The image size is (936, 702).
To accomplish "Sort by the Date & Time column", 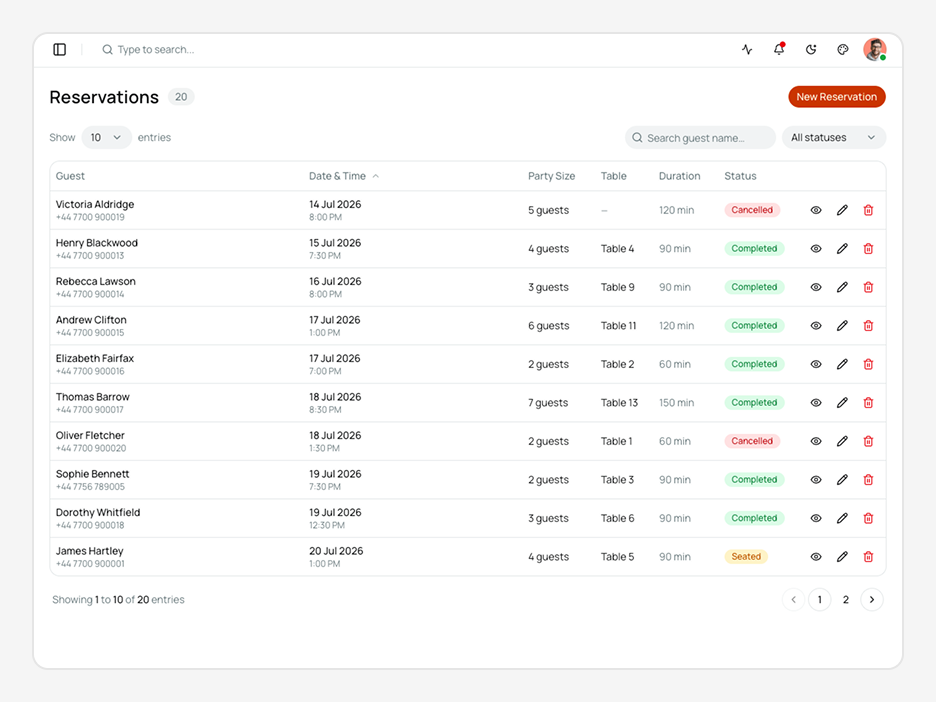I will click(x=344, y=176).
